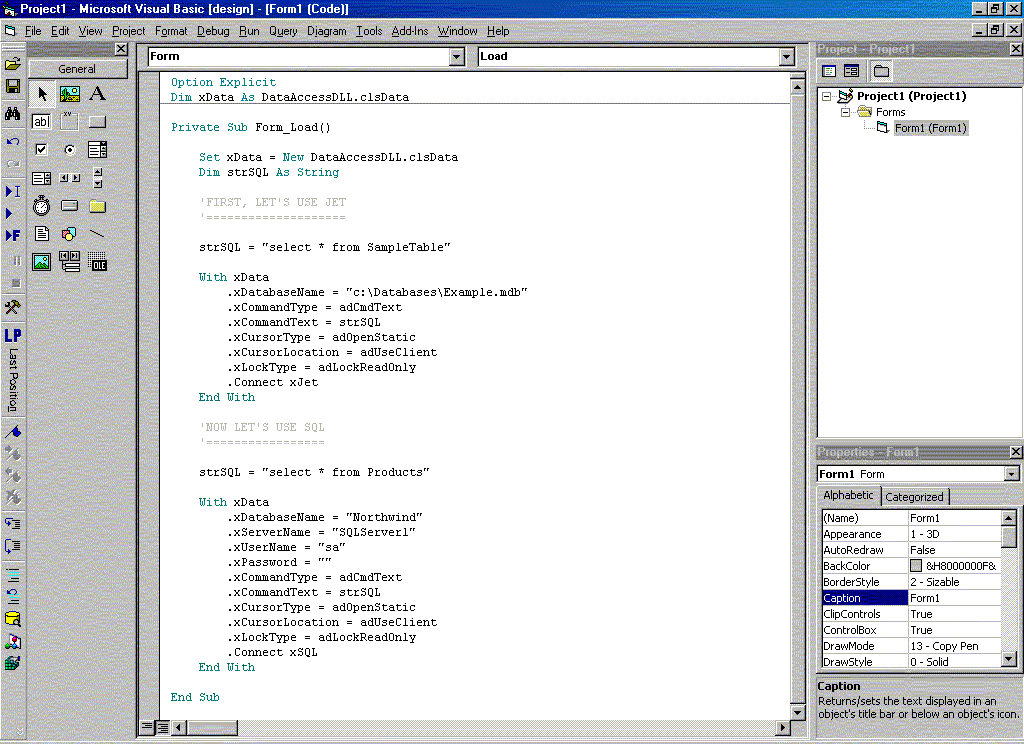Screen dimensions: 1024x744
Task: Click the Open Project folder icon
Action: pos(12,64)
